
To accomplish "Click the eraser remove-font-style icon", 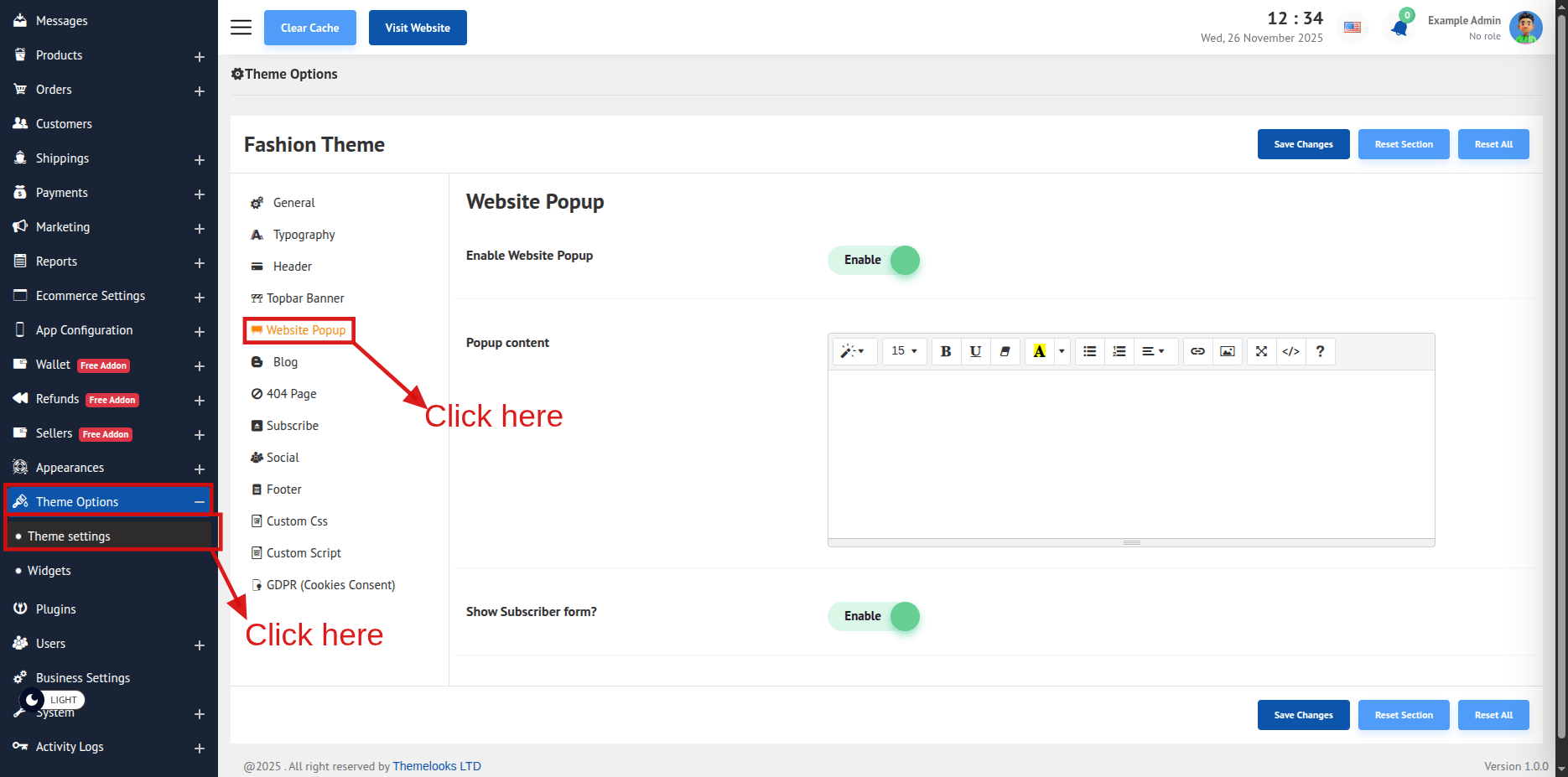I will click(x=1005, y=351).
